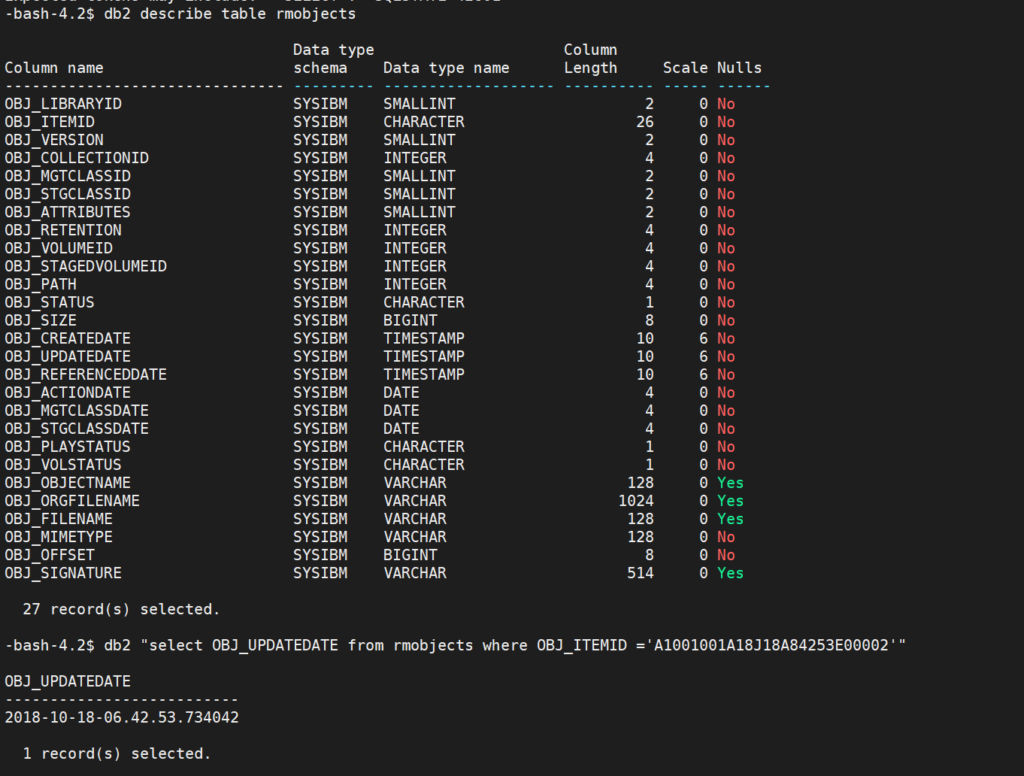Click length value 1024
Image resolution: width=1024 pixels, height=776 pixels.
636,501
